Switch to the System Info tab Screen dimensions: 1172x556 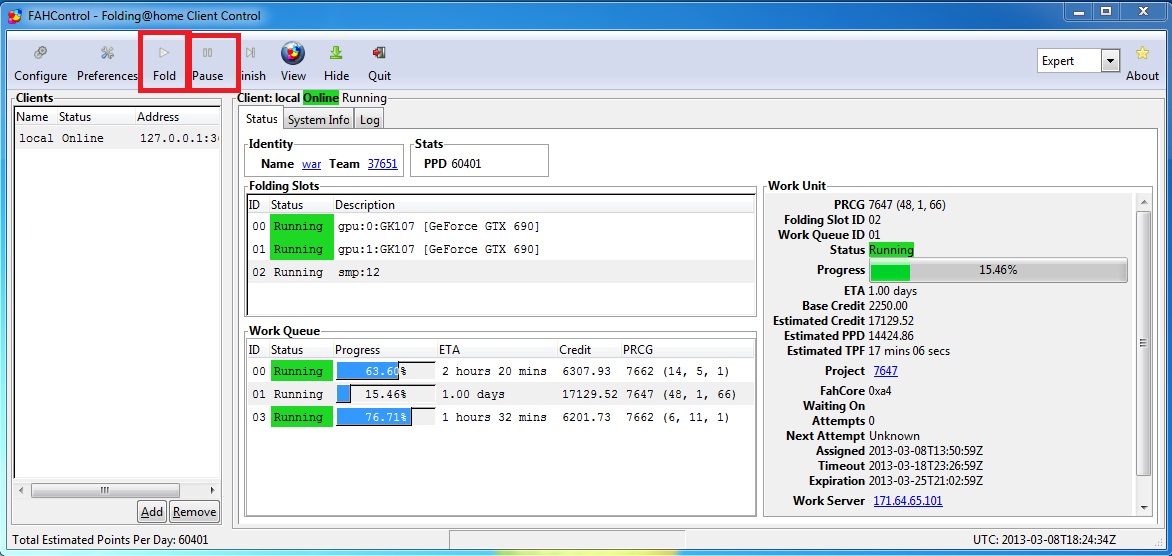click(318, 120)
